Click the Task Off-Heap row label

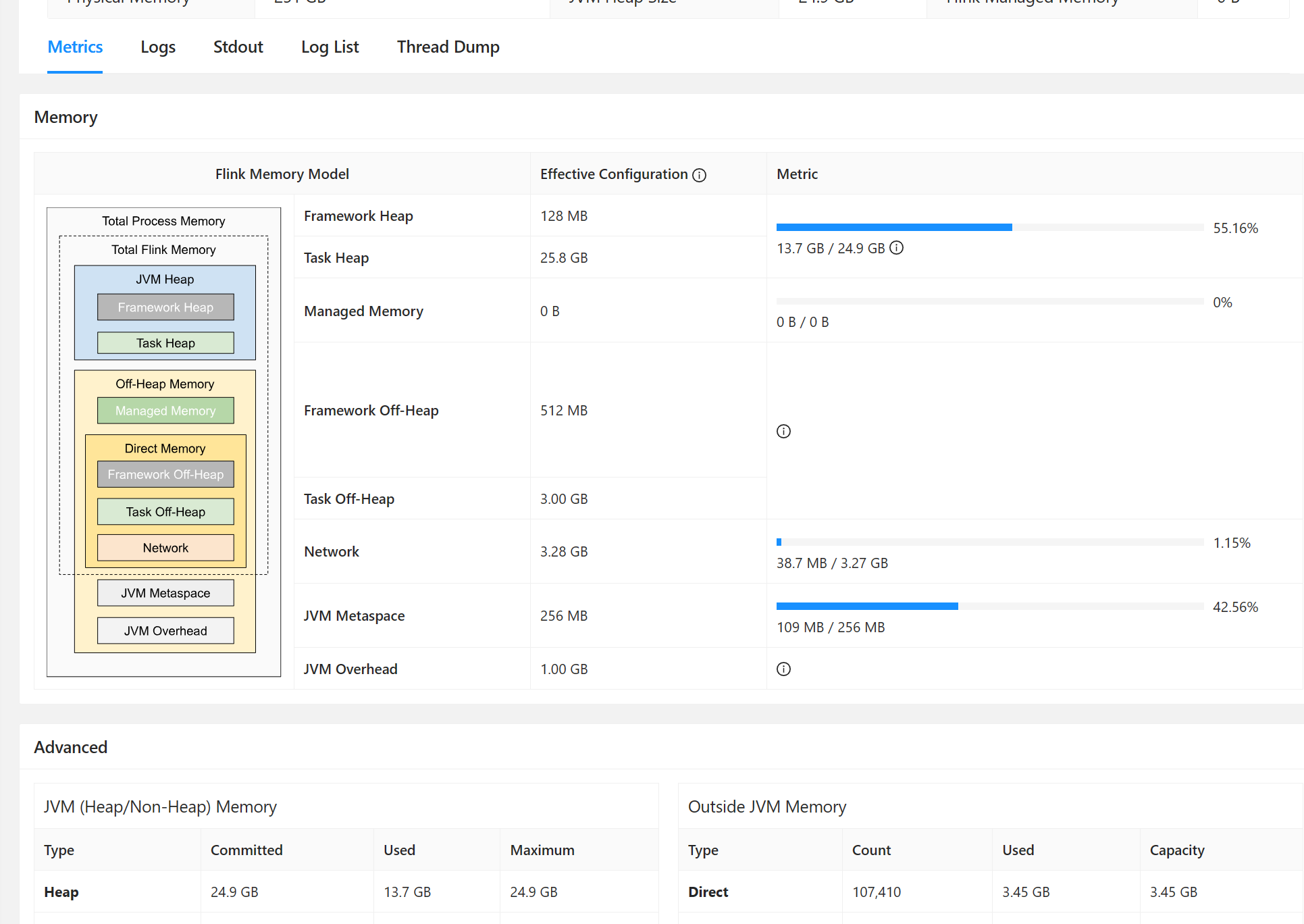pyautogui.click(x=349, y=498)
